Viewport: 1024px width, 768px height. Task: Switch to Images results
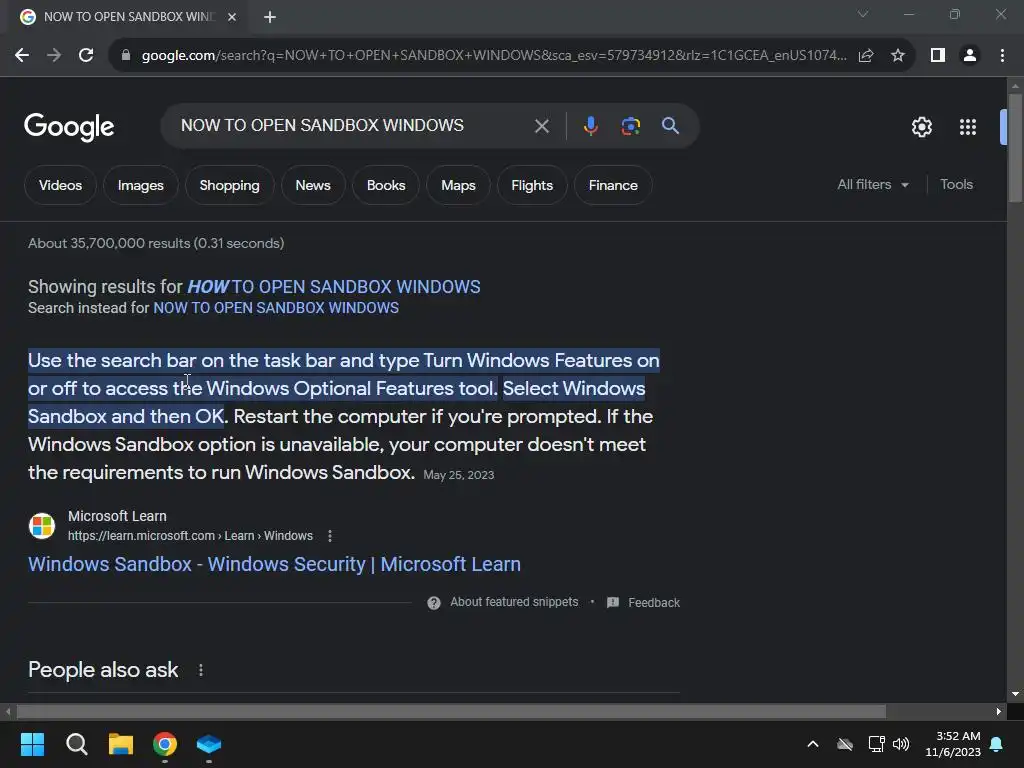140,185
